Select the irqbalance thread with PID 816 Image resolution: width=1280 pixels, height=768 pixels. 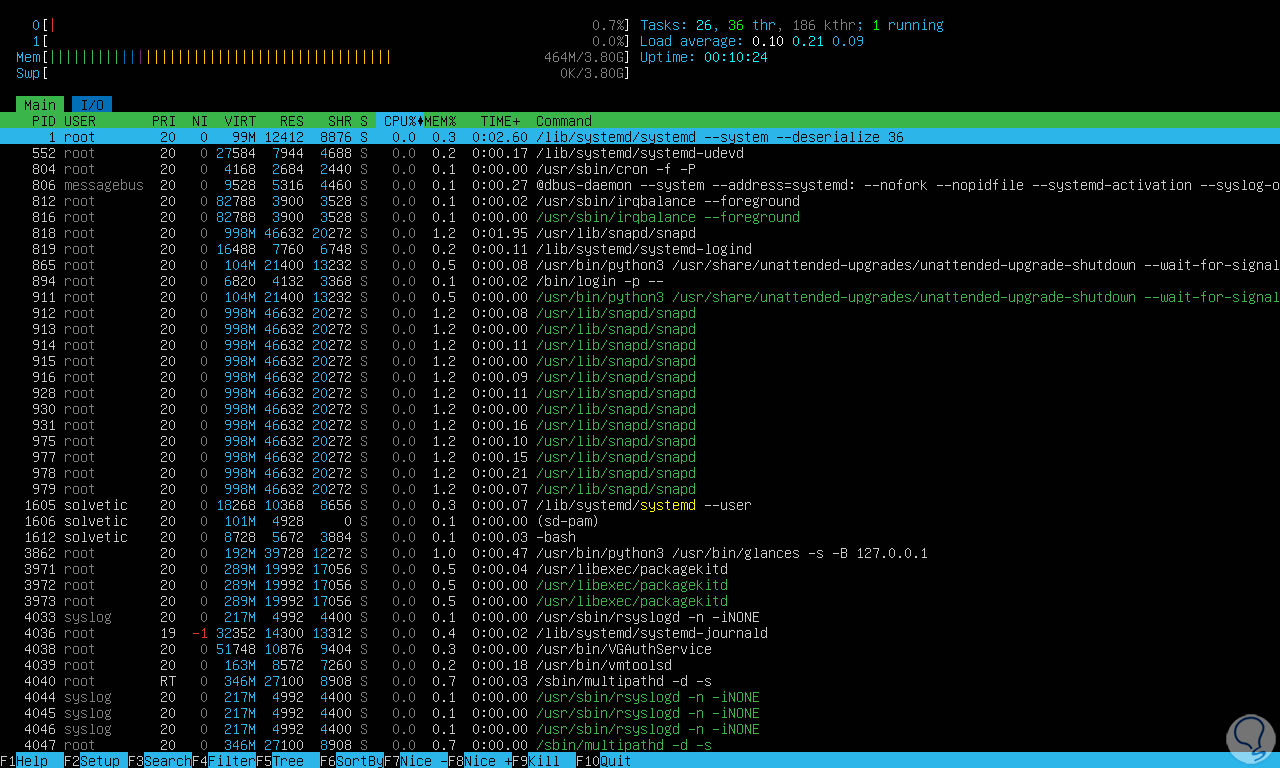click(640, 217)
